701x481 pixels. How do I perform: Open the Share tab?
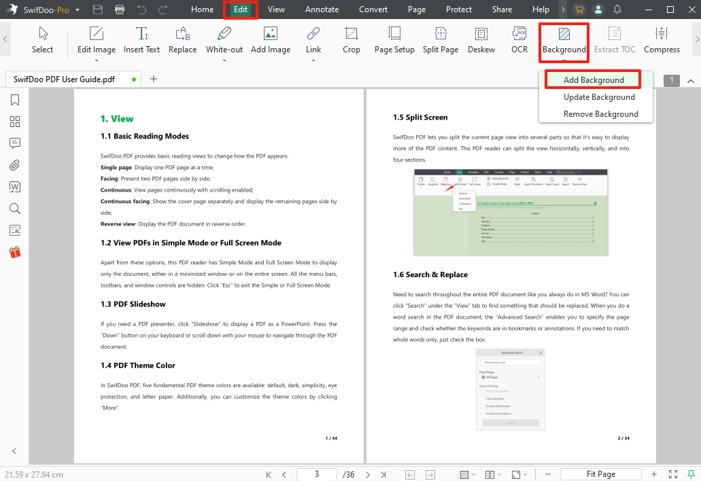coord(502,9)
